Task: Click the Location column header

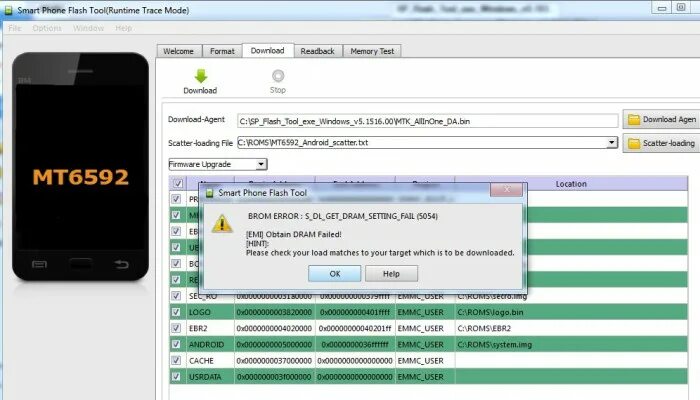Action: pyautogui.click(x=571, y=183)
